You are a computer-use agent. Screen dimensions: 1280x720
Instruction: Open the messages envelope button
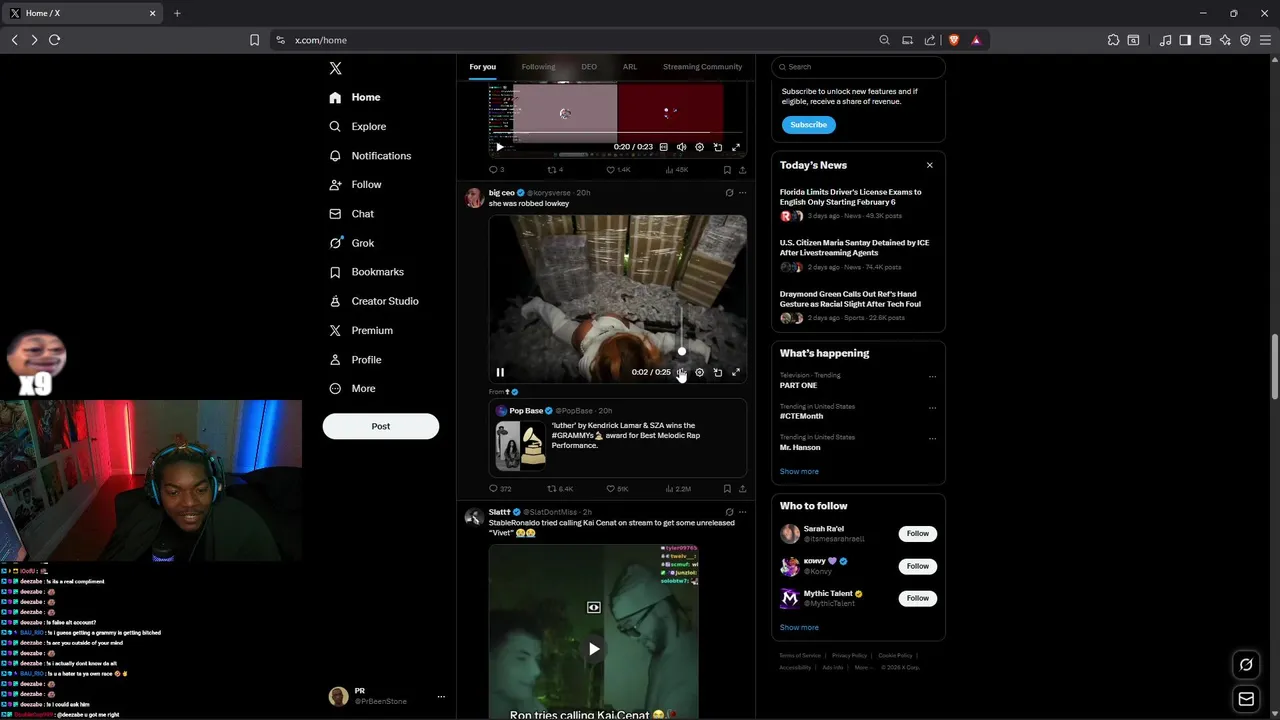coord(1246,699)
